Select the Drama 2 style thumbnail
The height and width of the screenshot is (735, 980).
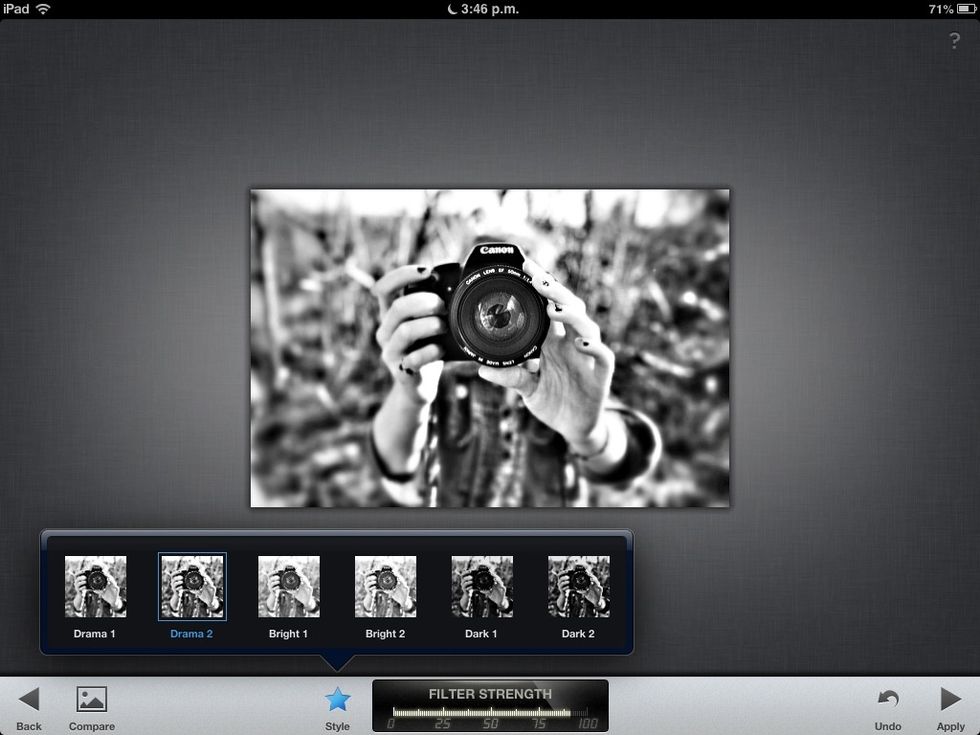pos(192,586)
